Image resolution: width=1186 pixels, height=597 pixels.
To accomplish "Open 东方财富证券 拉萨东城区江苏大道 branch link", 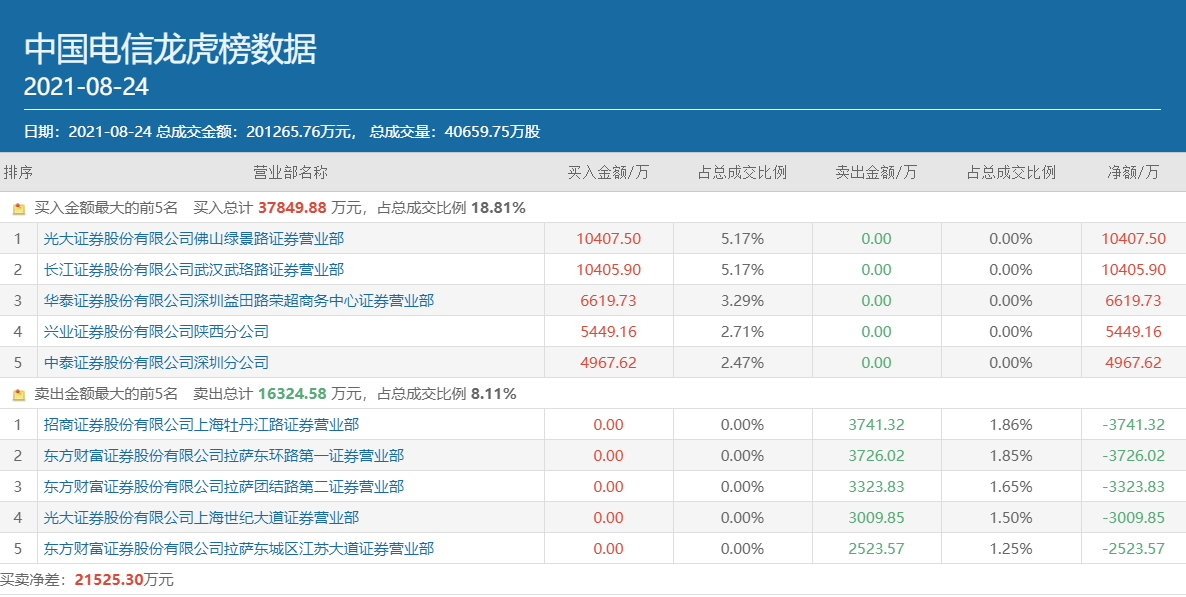I will pyautogui.click(x=238, y=549).
